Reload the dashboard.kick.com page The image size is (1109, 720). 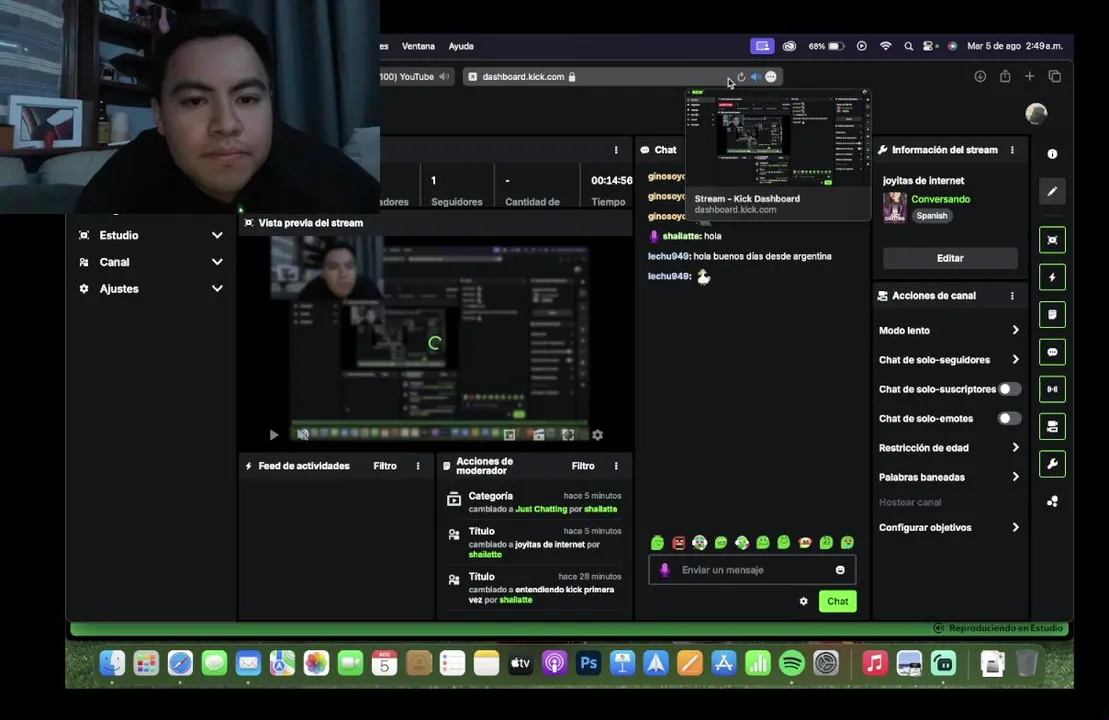tap(741, 77)
